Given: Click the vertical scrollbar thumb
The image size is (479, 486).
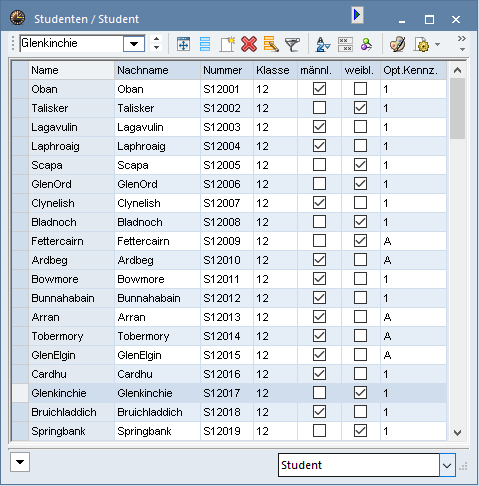Looking at the screenshot, I should [x=457, y=108].
